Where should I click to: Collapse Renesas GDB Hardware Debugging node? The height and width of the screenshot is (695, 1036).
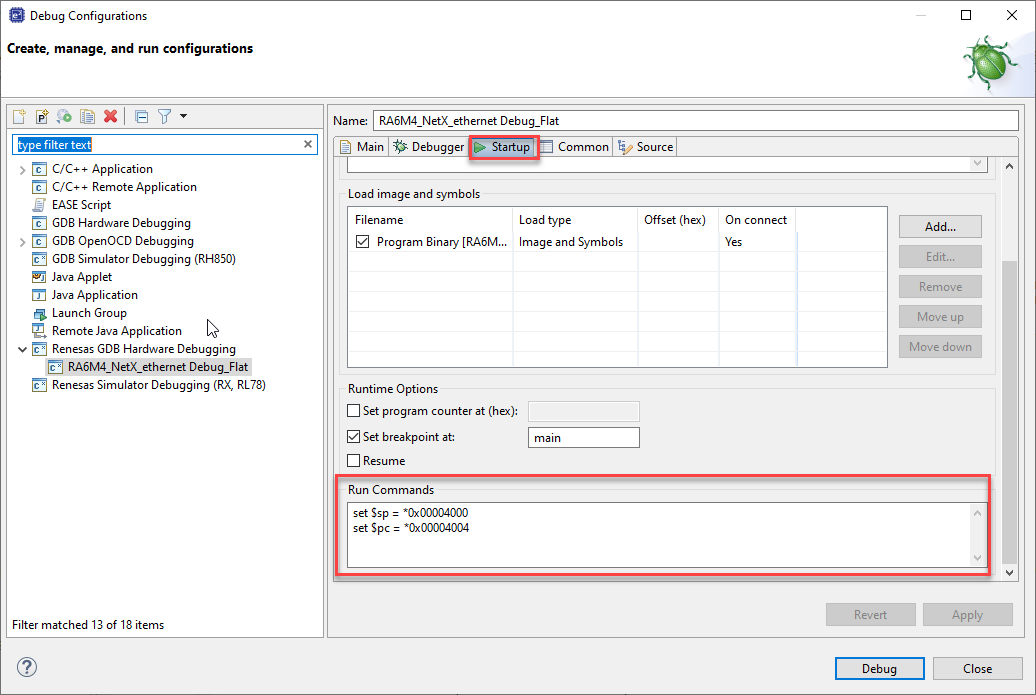[23, 349]
